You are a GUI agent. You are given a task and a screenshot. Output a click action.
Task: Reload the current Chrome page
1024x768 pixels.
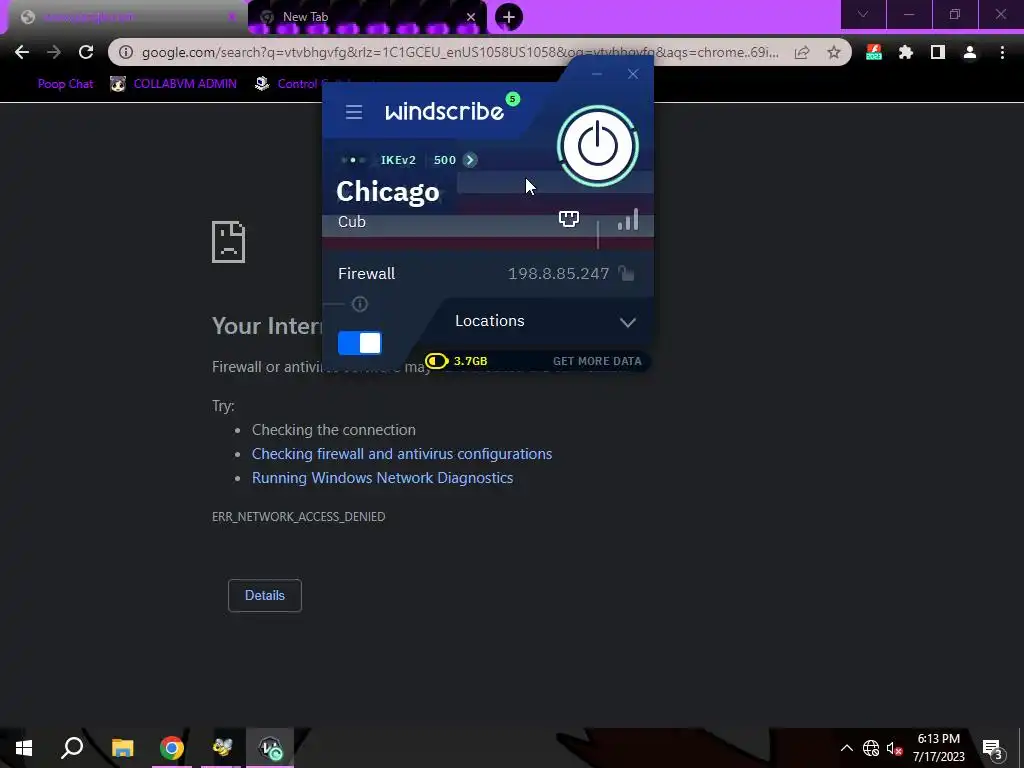pyautogui.click(x=86, y=52)
